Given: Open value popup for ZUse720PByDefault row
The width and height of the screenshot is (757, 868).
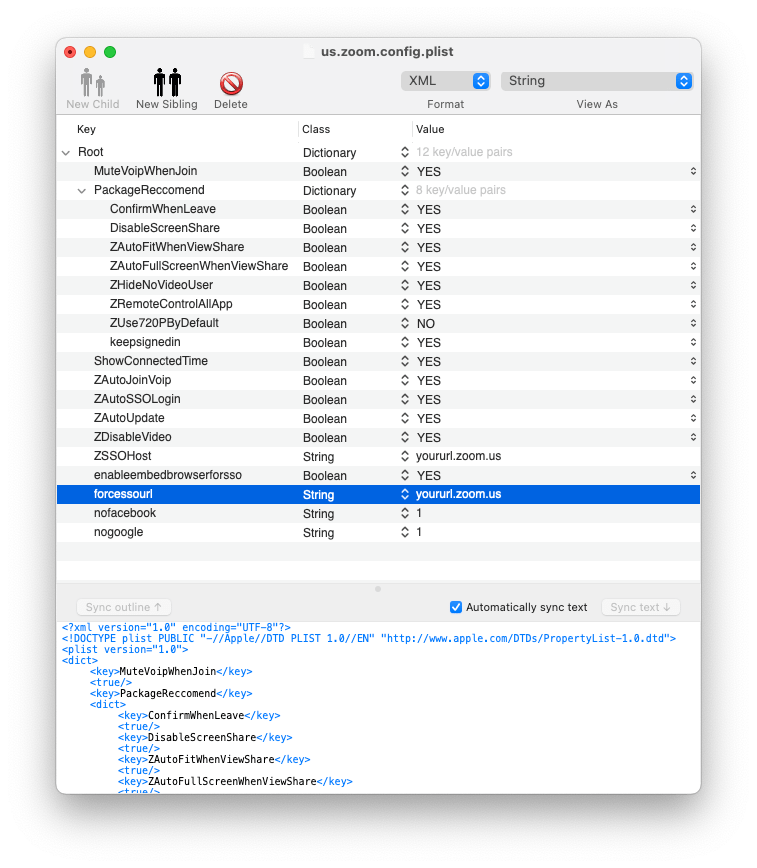Looking at the screenshot, I should coord(692,324).
